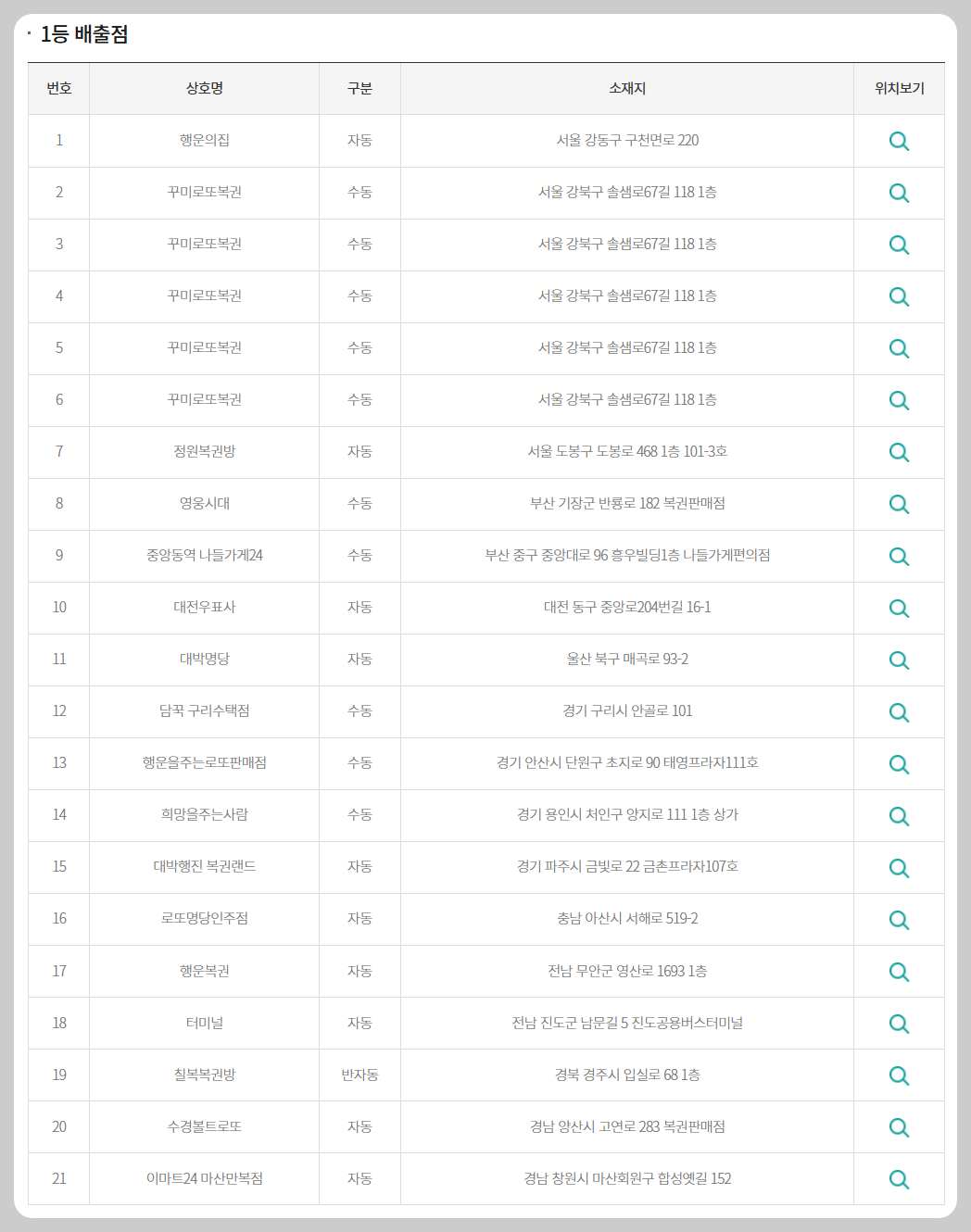971x1232 pixels.
Task: Click magnifier icon for 이마트24 마산만복점
Action: (x=898, y=1178)
